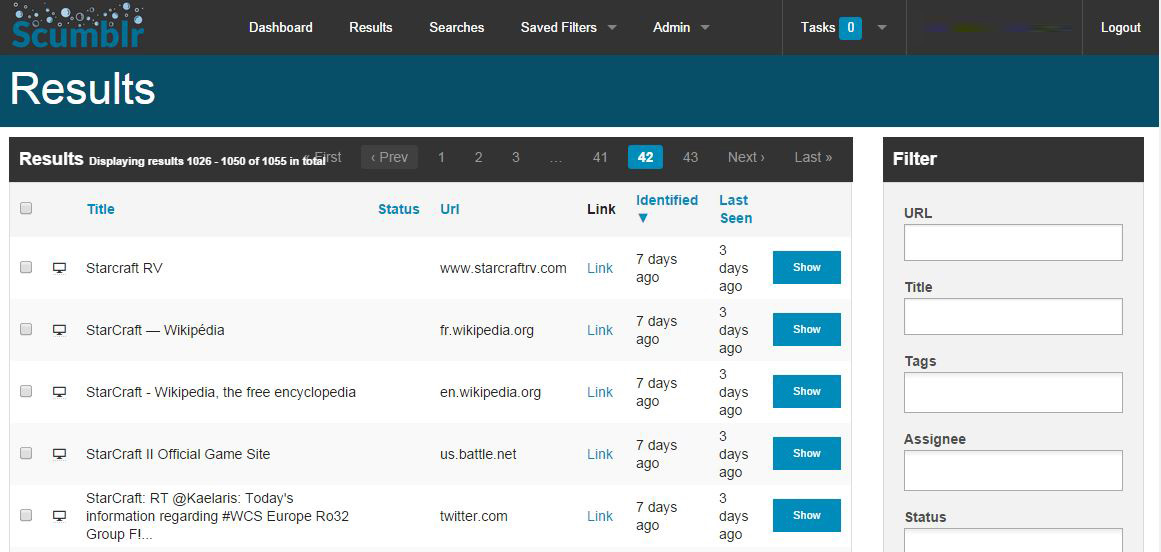Click monitor icon in Starcraft RV row
This screenshot has height=552, width=1161.
(x=60, y=268)
